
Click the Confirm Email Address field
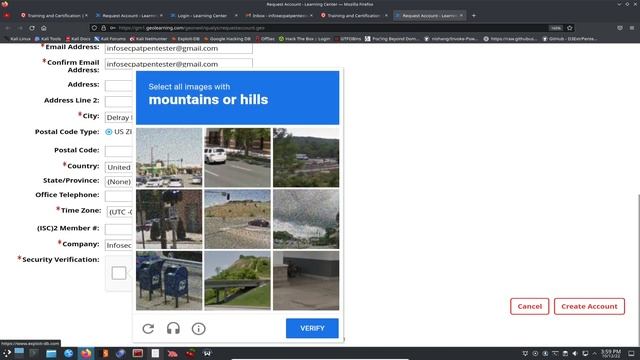click(x=178, y=64)
